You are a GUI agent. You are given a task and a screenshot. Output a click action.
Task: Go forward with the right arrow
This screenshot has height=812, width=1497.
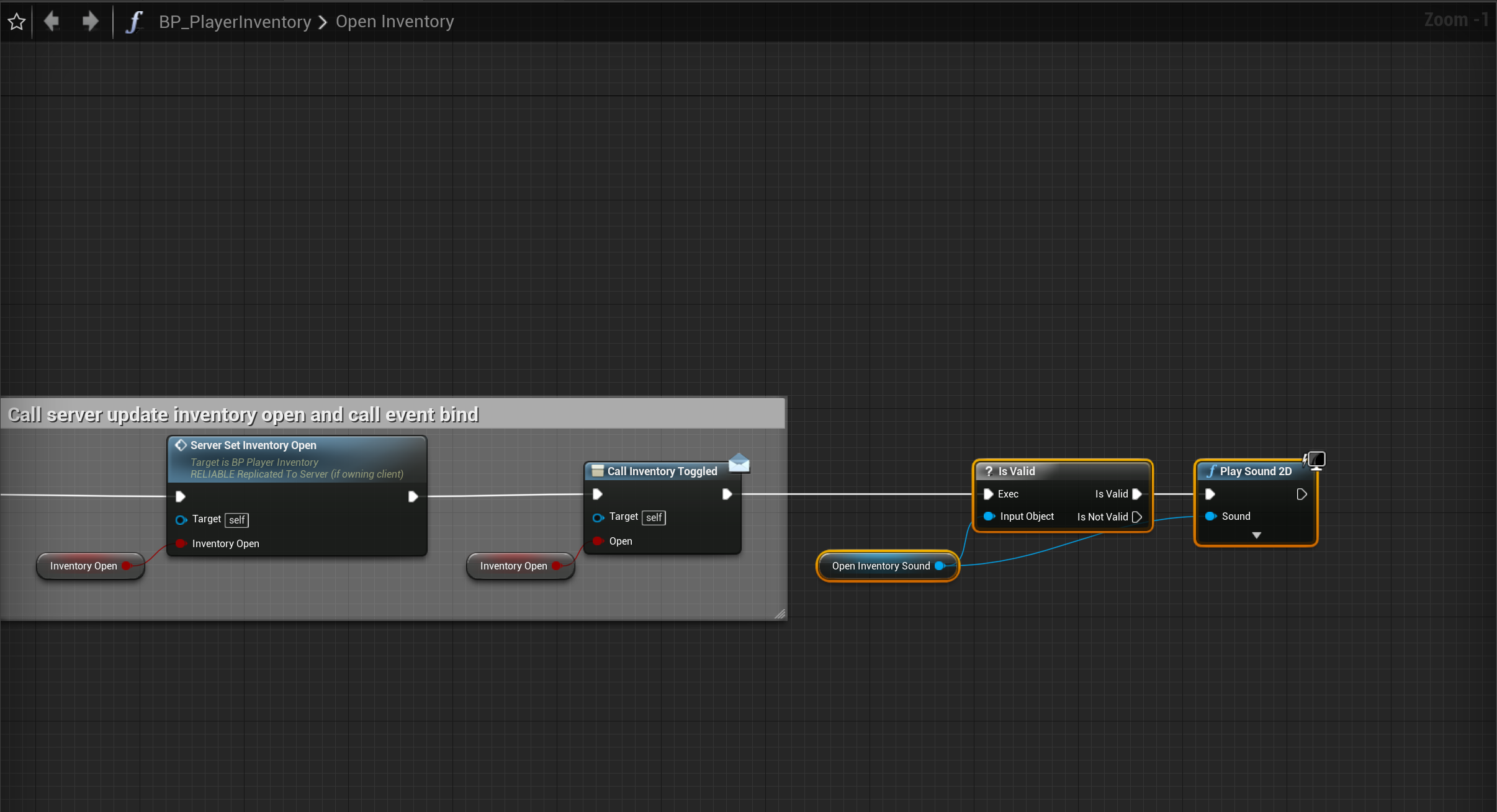point(91,22)
